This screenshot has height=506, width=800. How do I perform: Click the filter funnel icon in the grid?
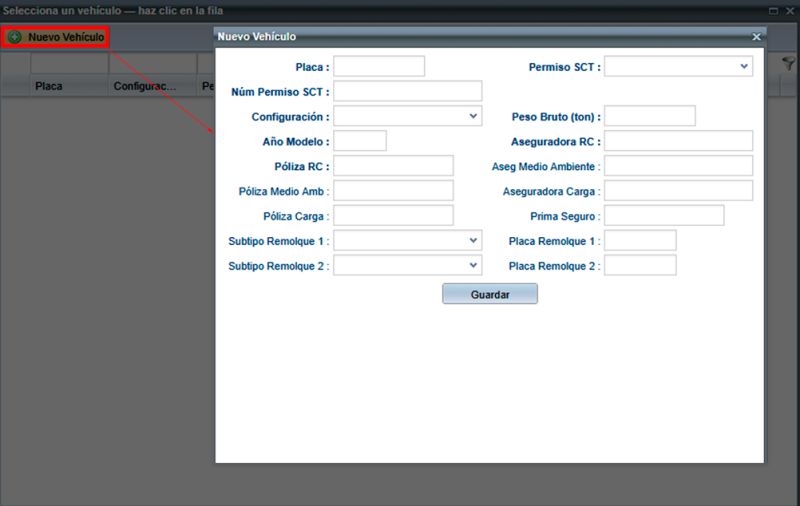[788, 64]
